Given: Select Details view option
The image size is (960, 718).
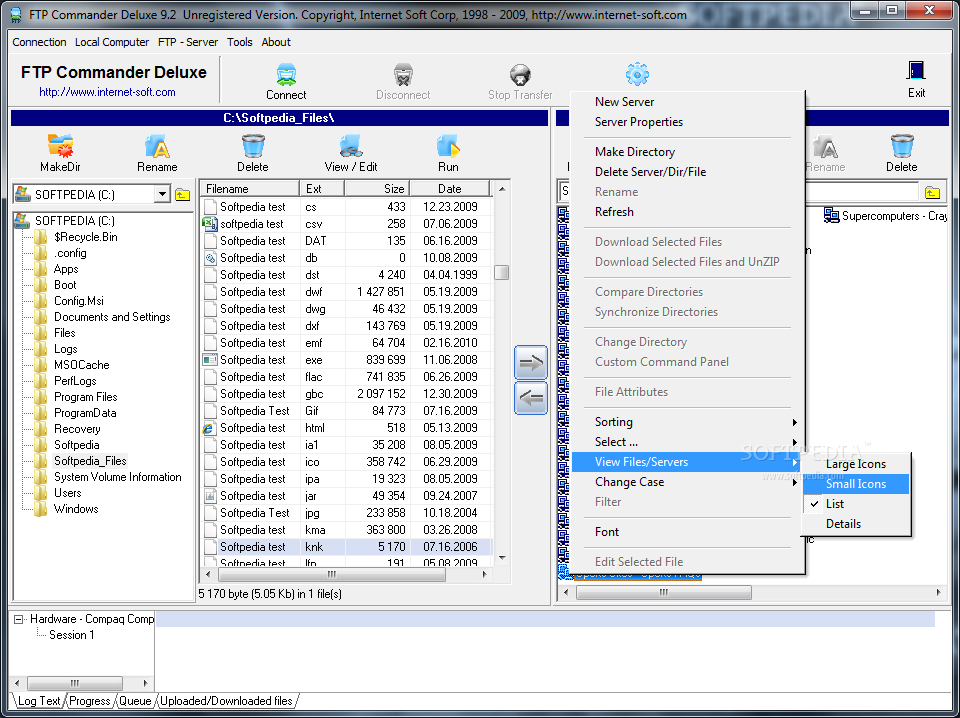Looking at the screenshot, I should click(x=855, y=524).
